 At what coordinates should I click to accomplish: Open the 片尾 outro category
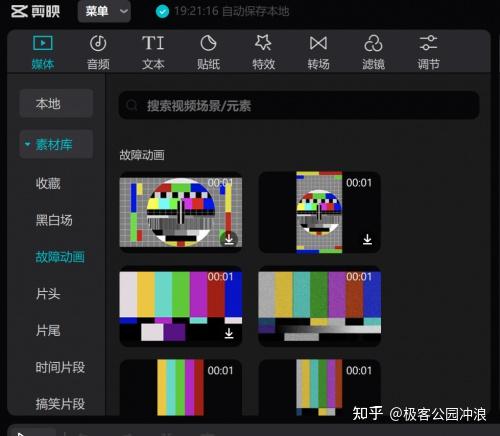[x=48, y=331]
